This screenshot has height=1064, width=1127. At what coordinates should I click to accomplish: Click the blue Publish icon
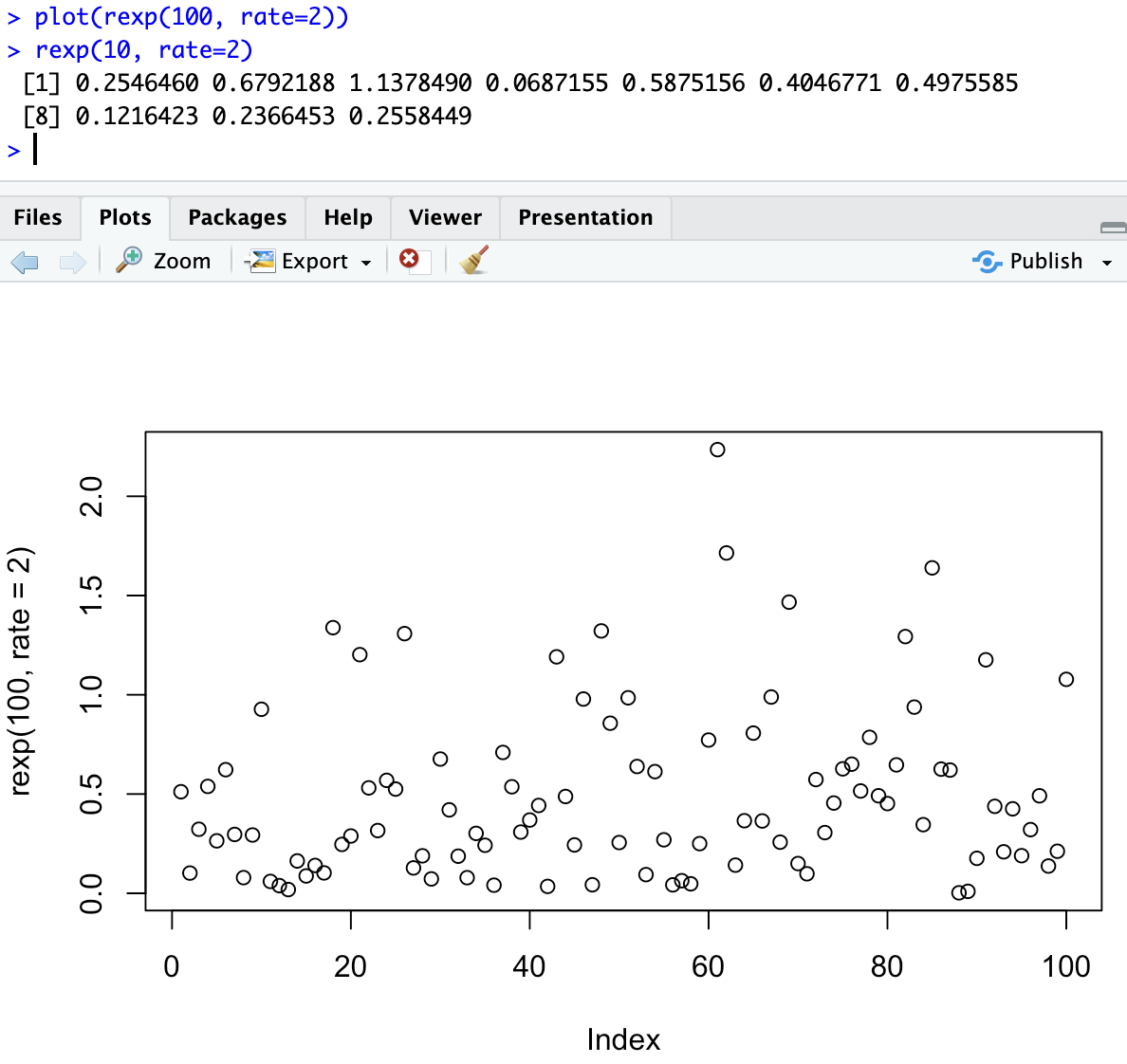click(x=987, y=262)
